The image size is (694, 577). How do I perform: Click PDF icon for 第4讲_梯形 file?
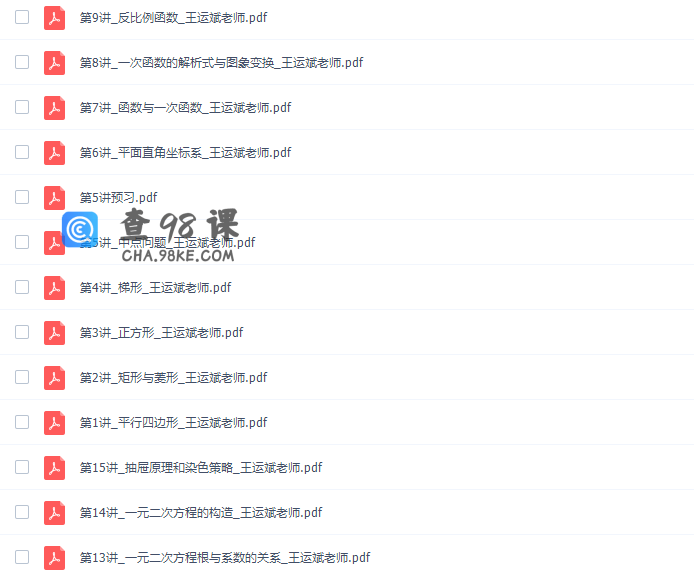click(x=54, y=288)
